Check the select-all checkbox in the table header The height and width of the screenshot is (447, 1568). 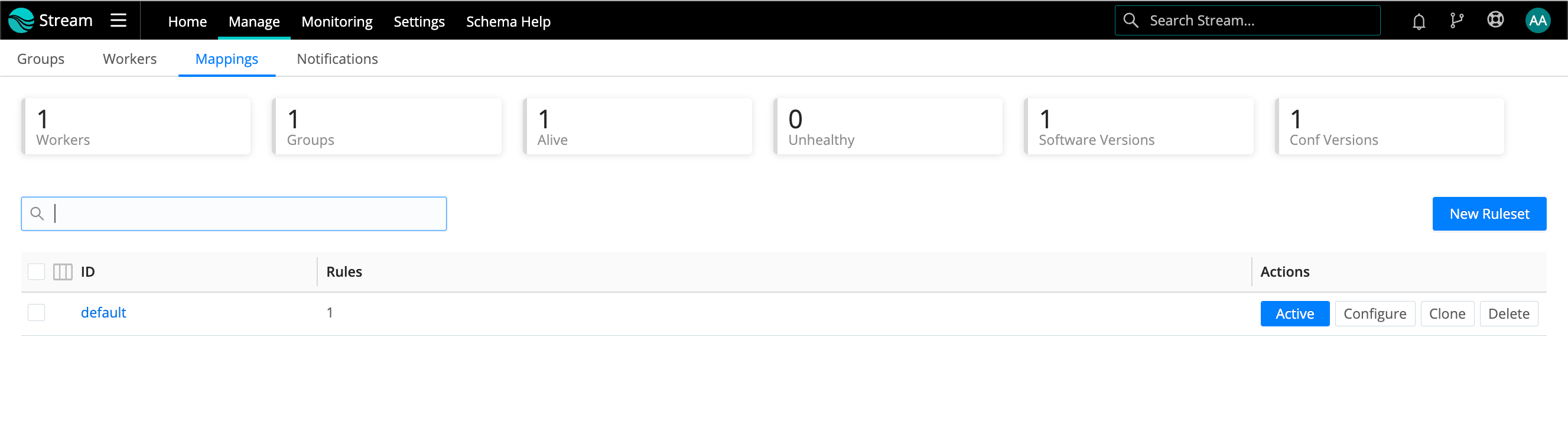pyautogui.click(x=36, y=271)
